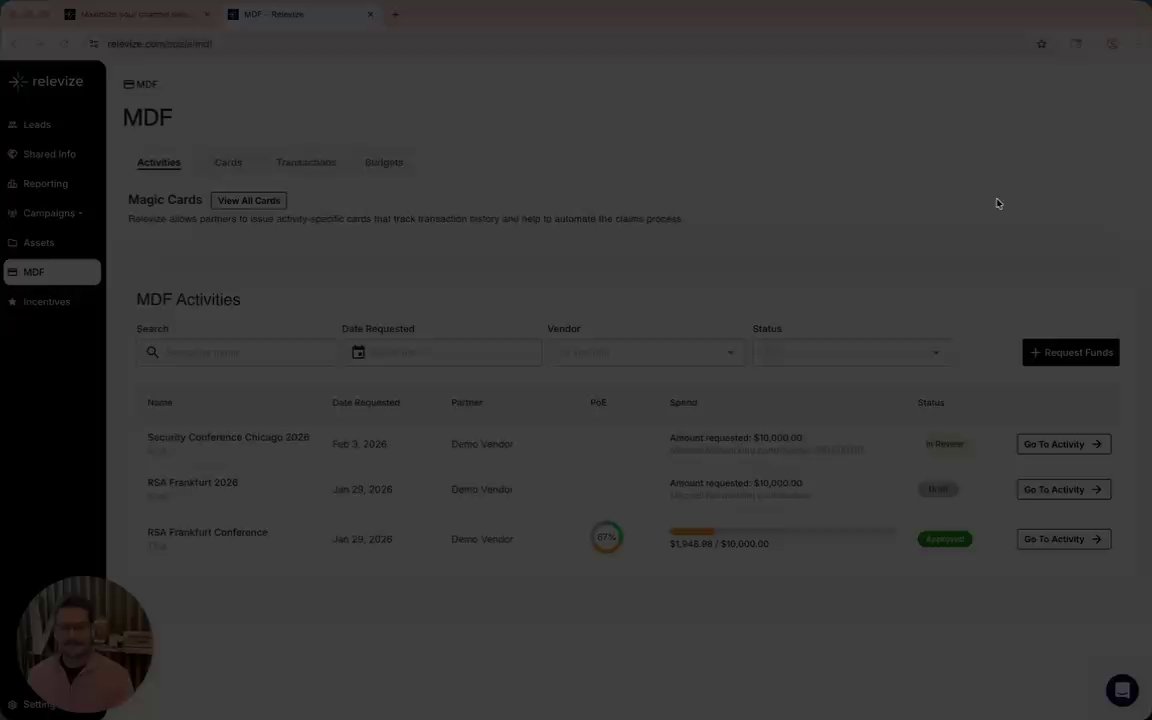Click the MDF card icon in the sidebar
The image size is (1152, 720).
(x=12, y=272)
